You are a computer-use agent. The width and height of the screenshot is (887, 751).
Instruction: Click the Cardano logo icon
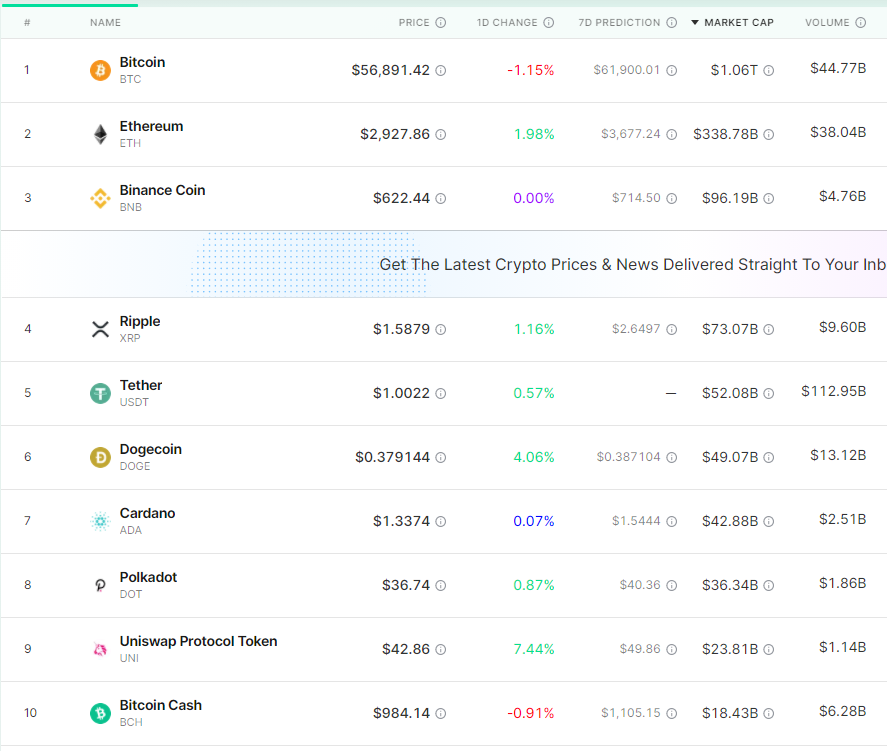[100, 521]
